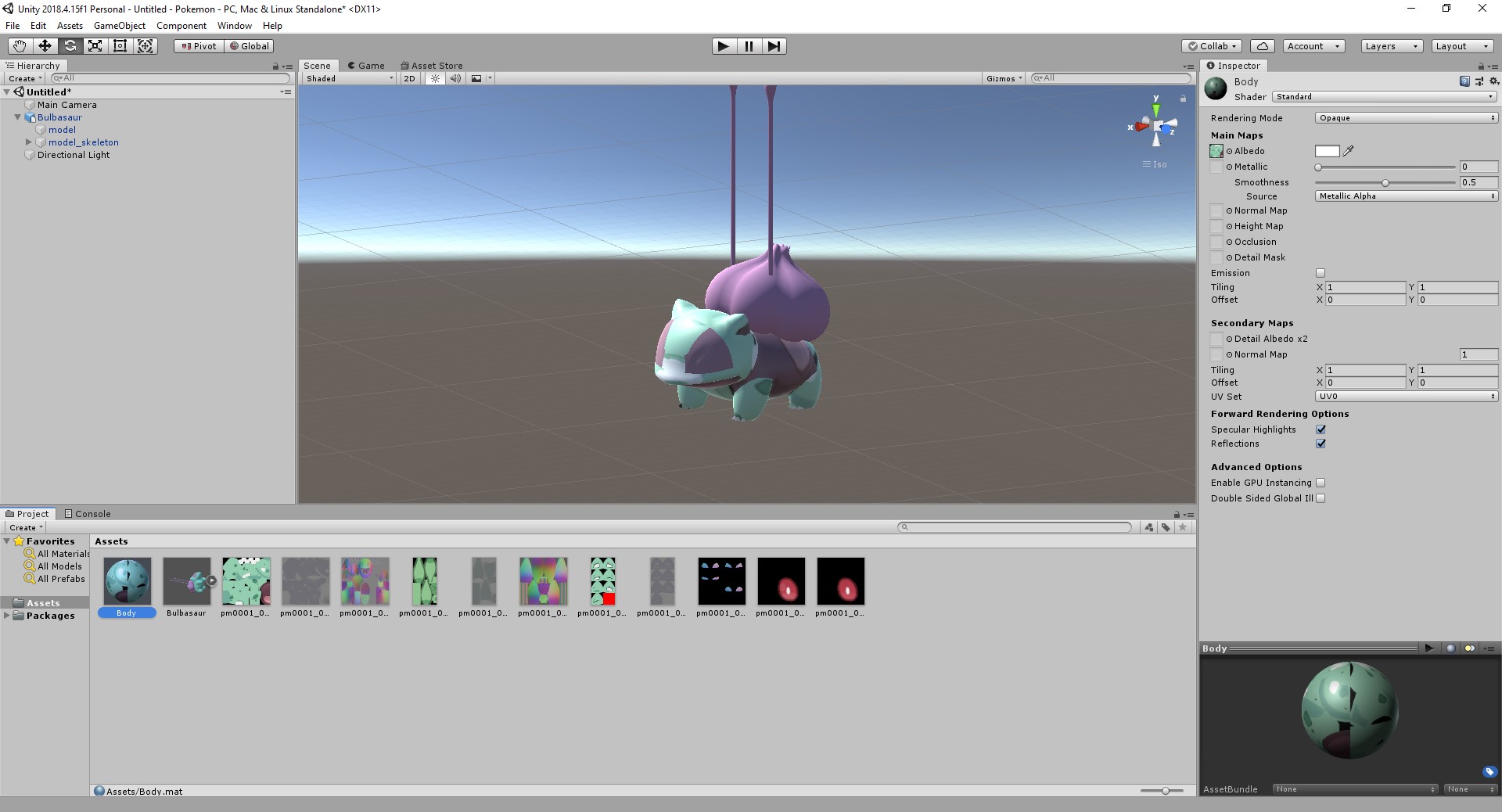The height and width of the screenshot is (812, 1502).
Task: Open the File menu
Action: click(x=13, y=26)
